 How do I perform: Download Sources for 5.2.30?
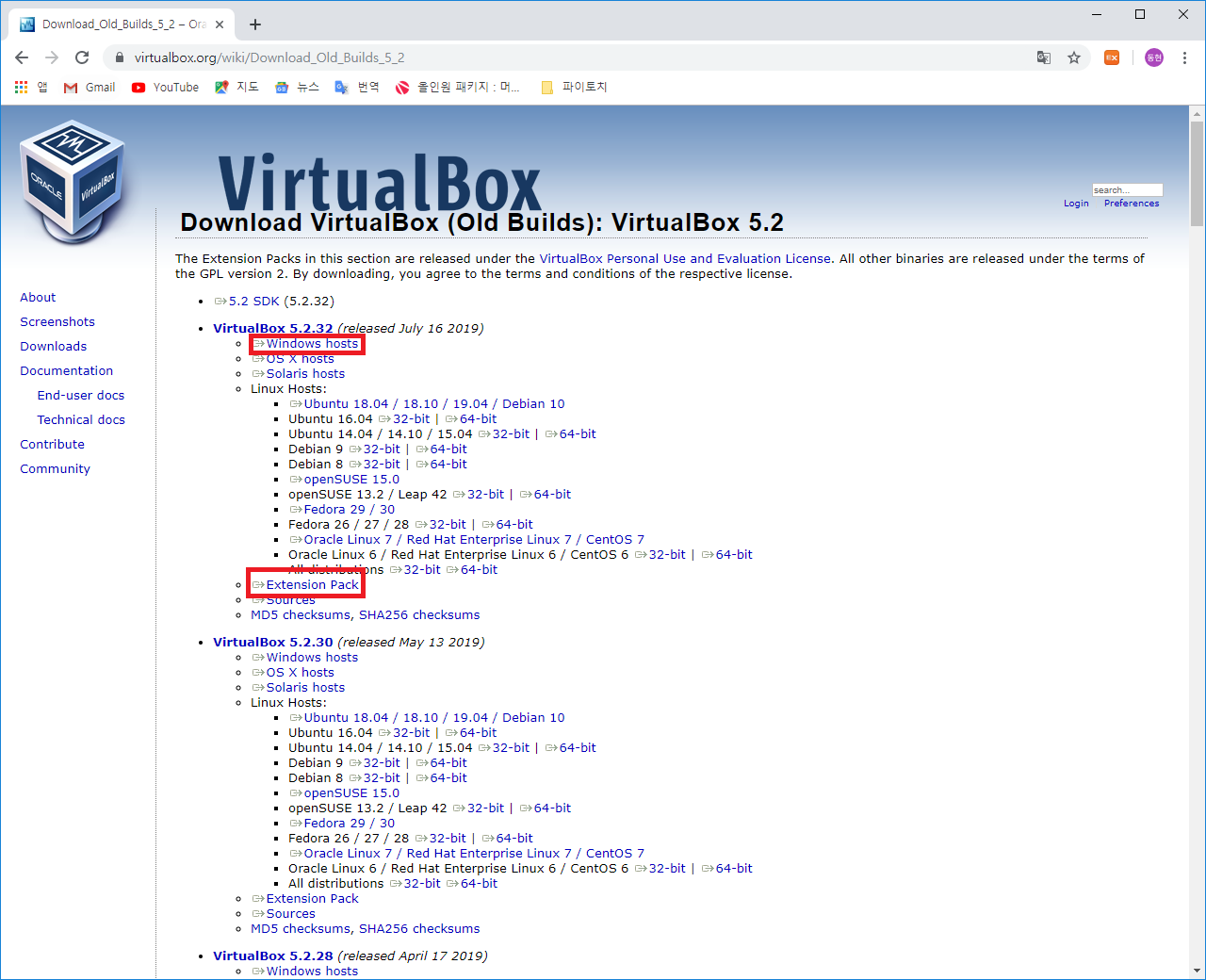pos(285,913)
